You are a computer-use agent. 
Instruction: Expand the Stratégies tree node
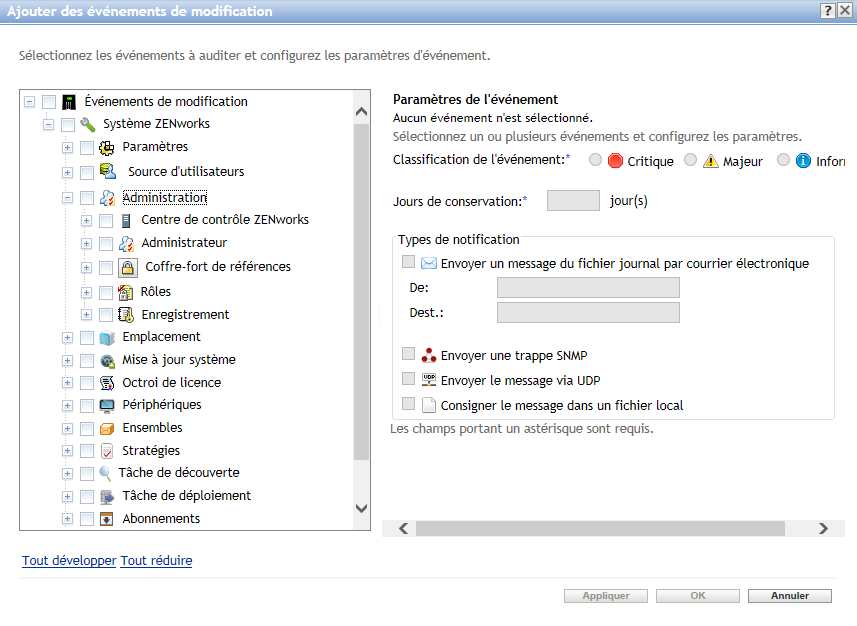tap(67, 451)
